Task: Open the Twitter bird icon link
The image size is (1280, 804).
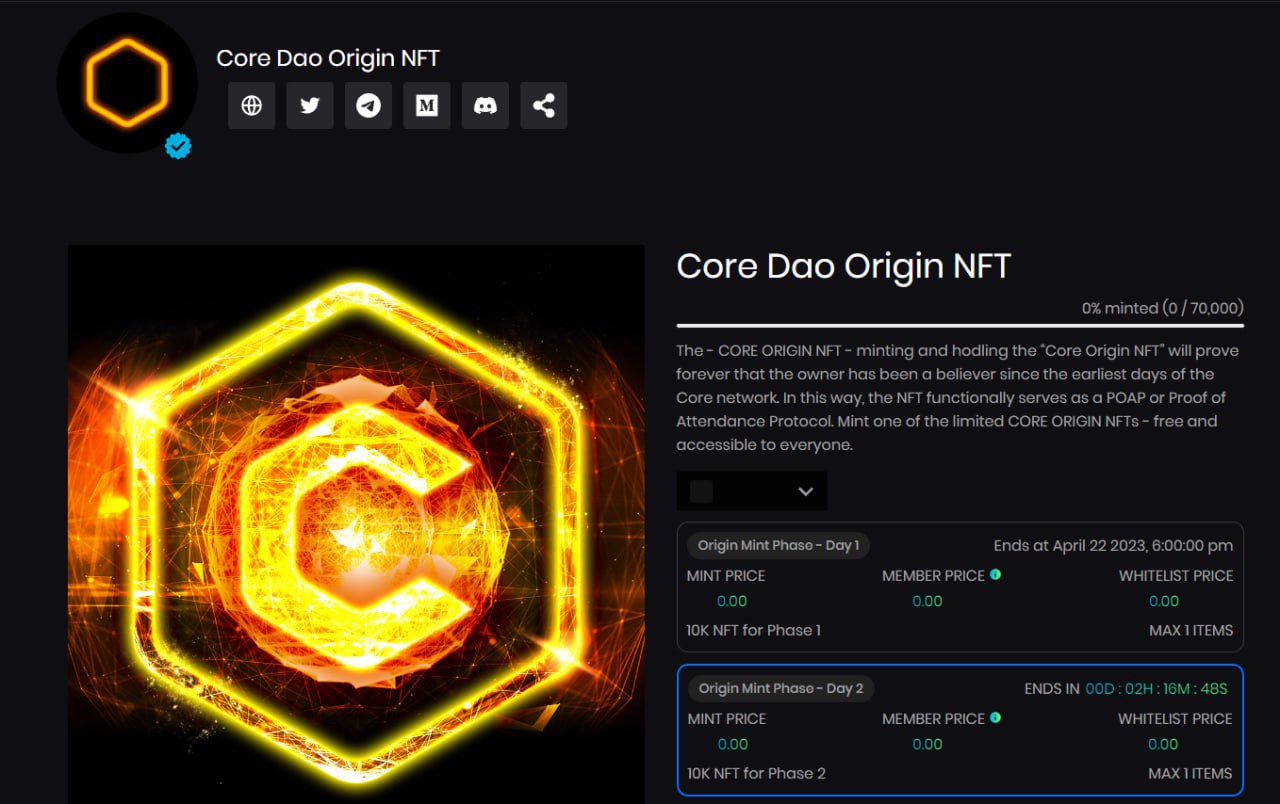Action: [x=310, y=105]
